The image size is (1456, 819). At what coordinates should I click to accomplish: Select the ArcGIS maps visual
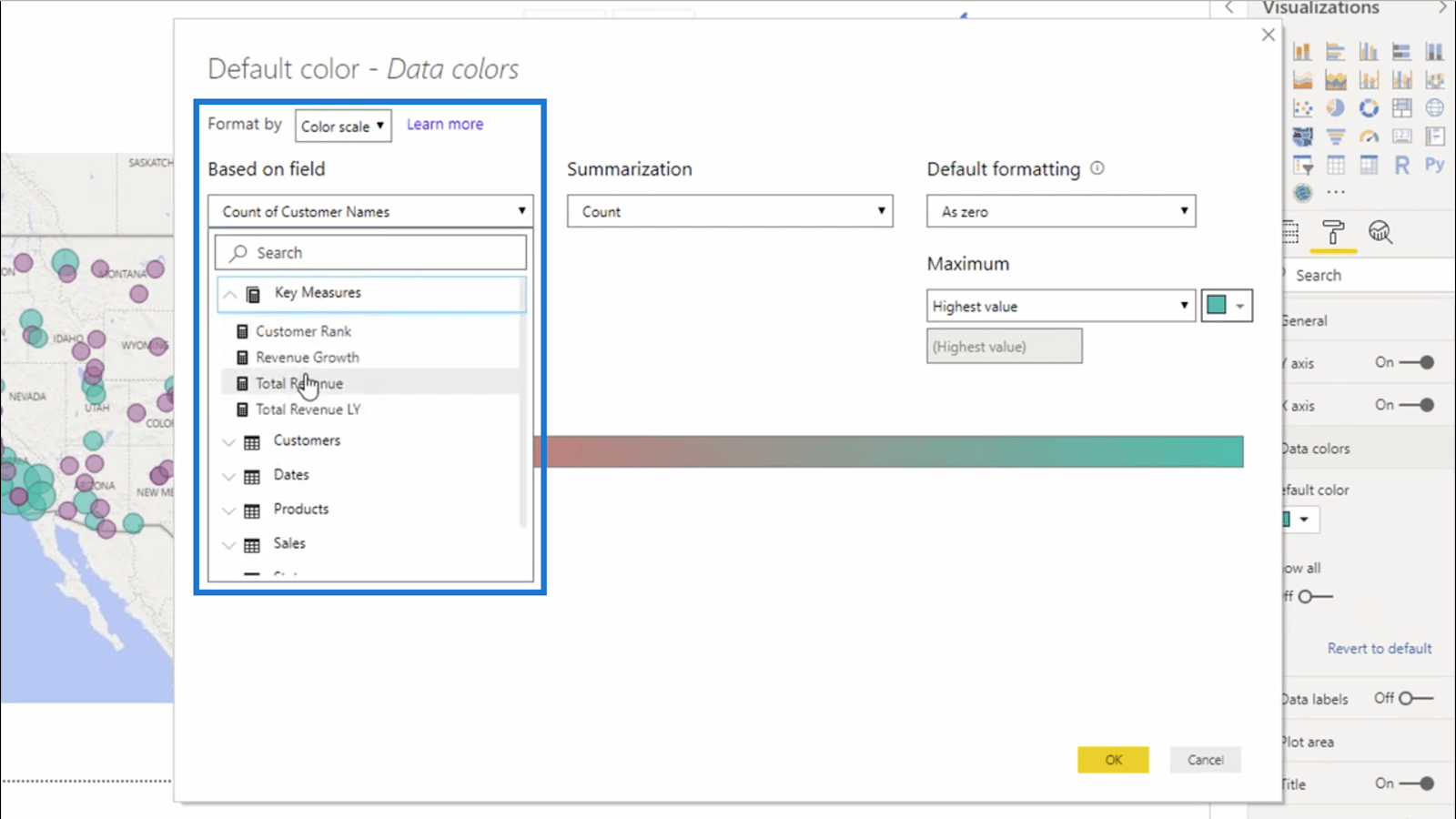(x=1302, y=193)
